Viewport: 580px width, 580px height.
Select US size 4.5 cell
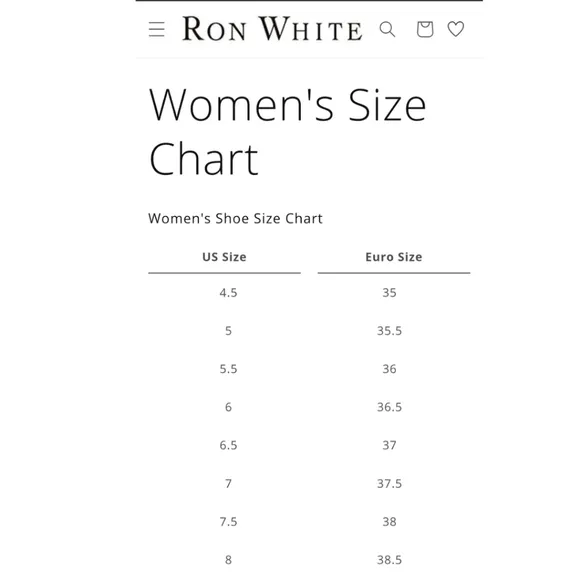click(228, 293)
